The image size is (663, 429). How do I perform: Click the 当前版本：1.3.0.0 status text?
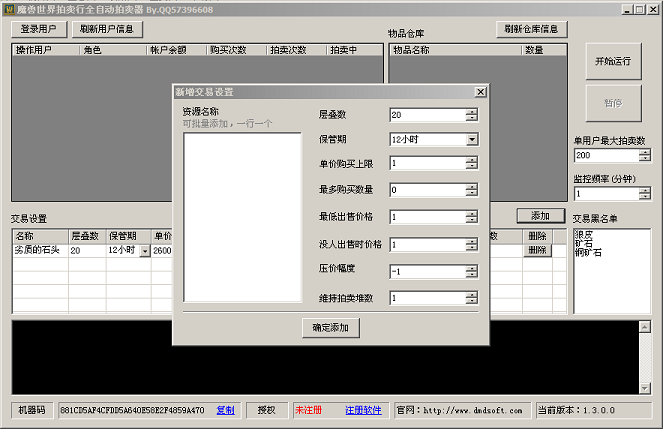(576, 410)
